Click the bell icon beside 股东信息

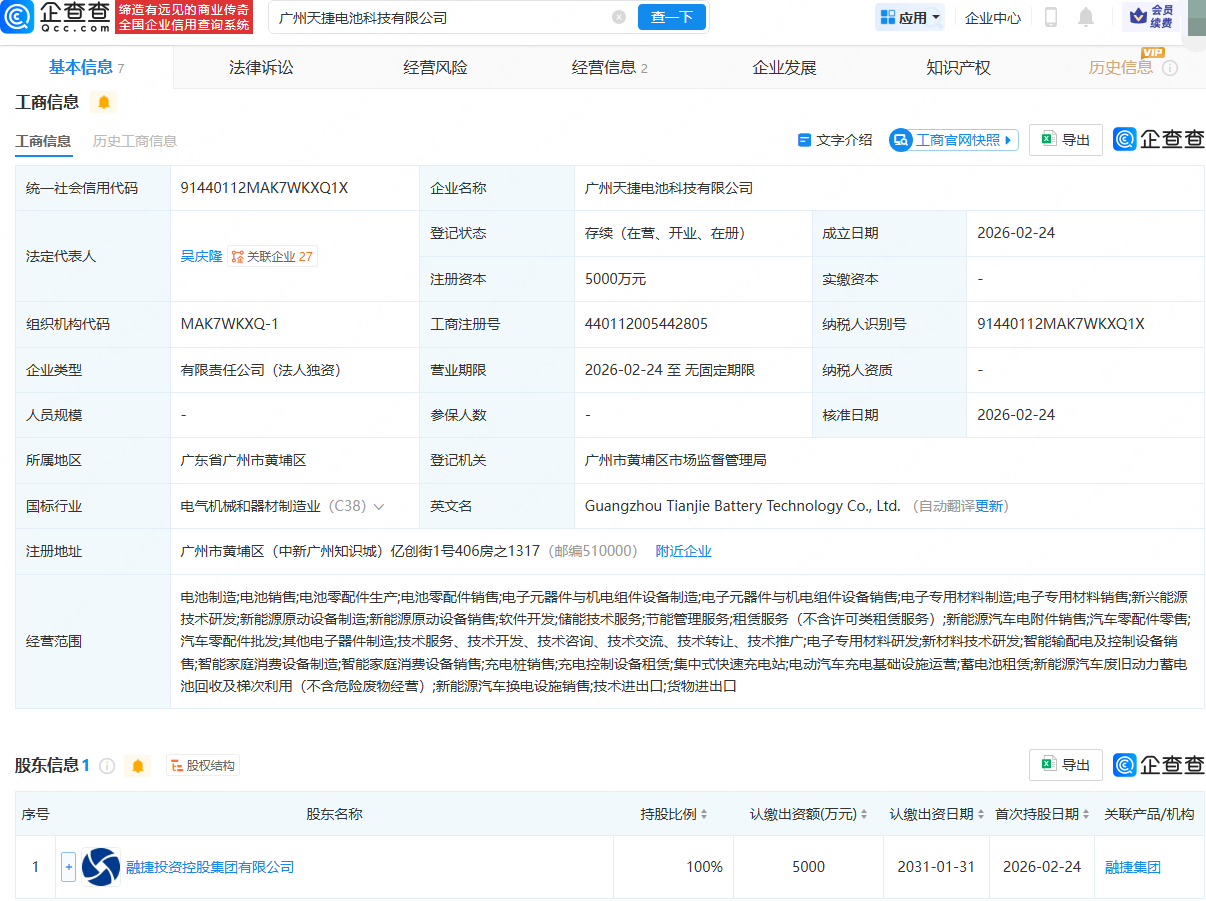tap(139, 764)
